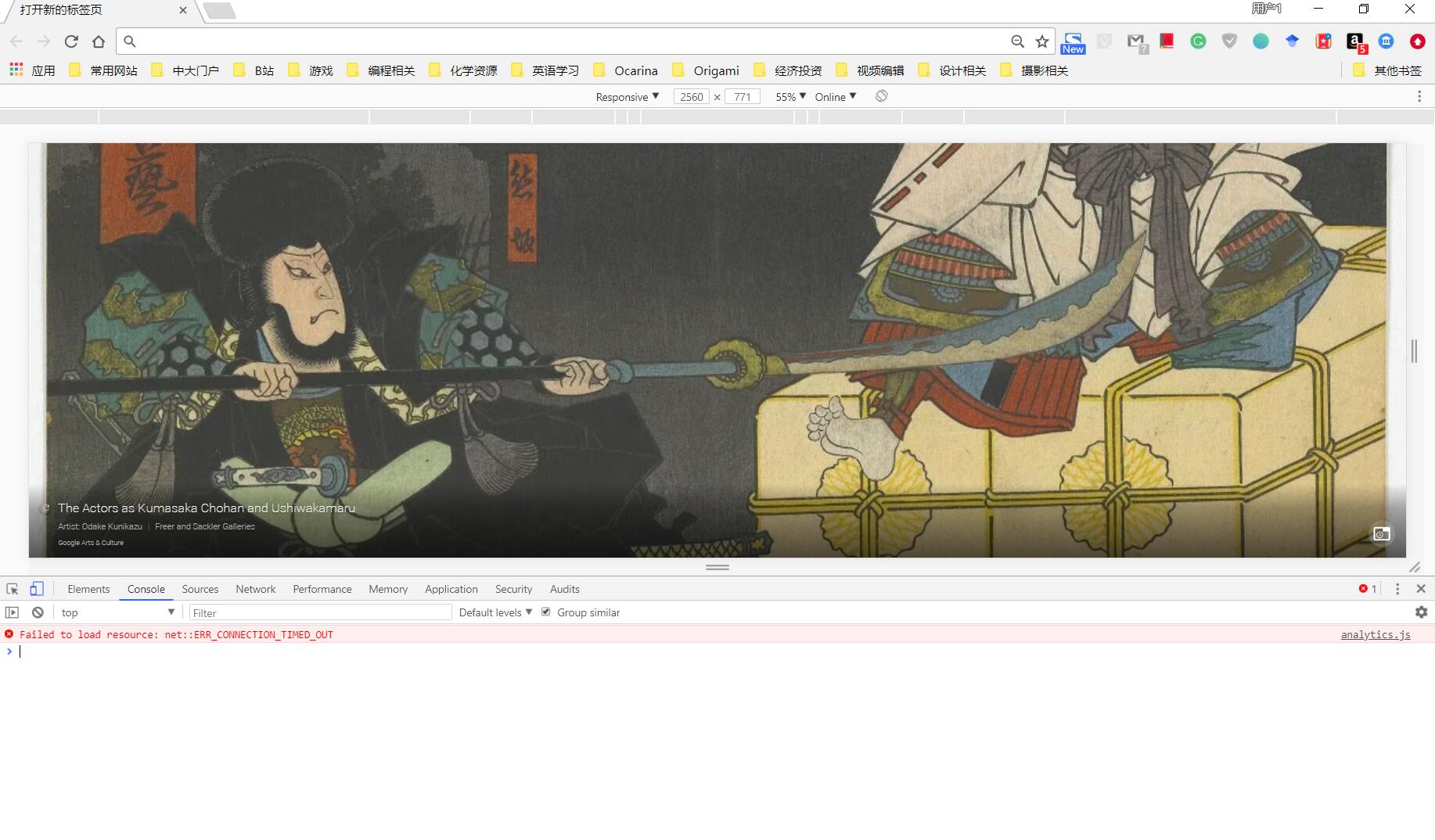Image resolution: width=1435 pixels, height=840 pixels.
Task: Open the B站 bookmark folder
Action: (254, 70)
